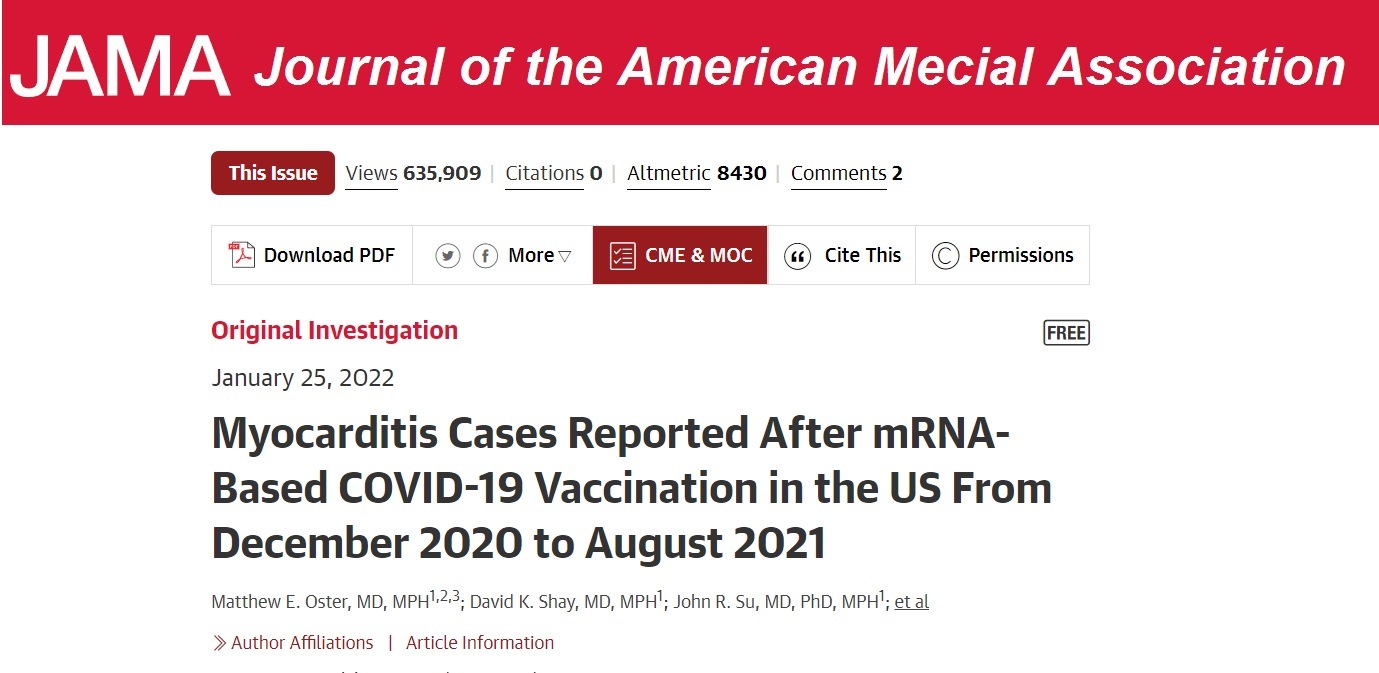Viewport: 1379px width, 673px height.
Task: Share article via Facebook icon
Action: tap(485, 256)
